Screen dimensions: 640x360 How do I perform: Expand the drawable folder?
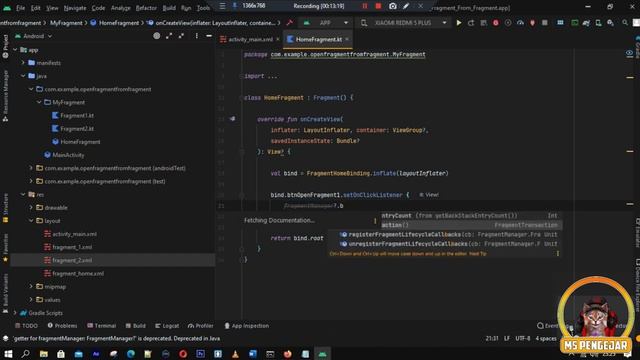tap(31, 207)
